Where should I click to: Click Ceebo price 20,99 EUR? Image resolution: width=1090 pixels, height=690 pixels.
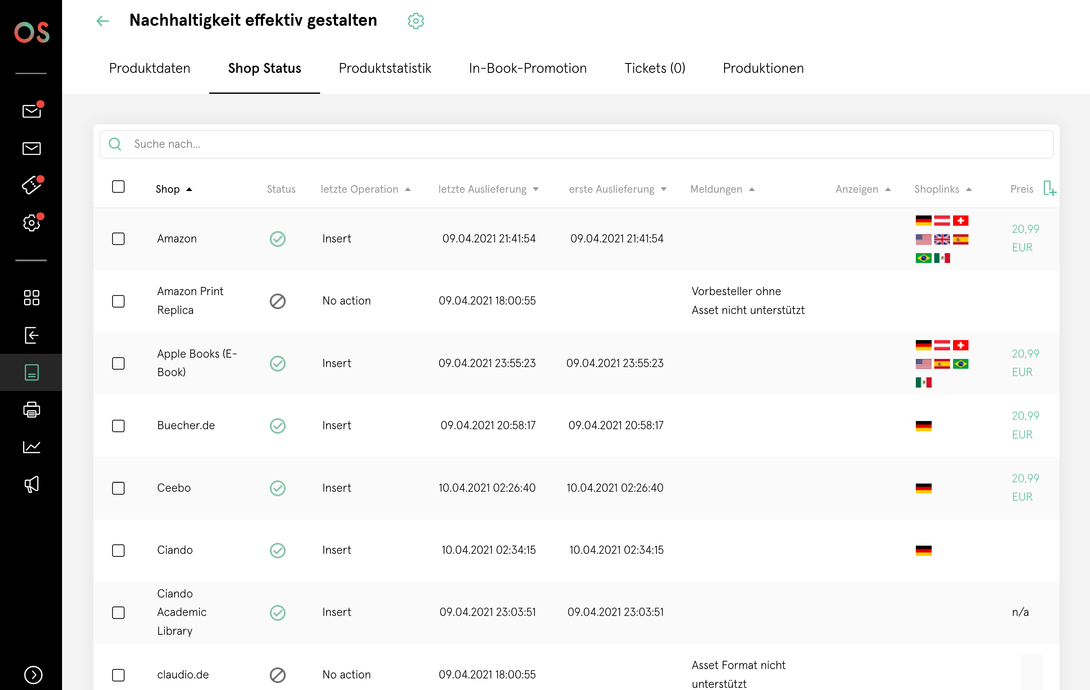pyautogui.click(x=1025, y=487)
